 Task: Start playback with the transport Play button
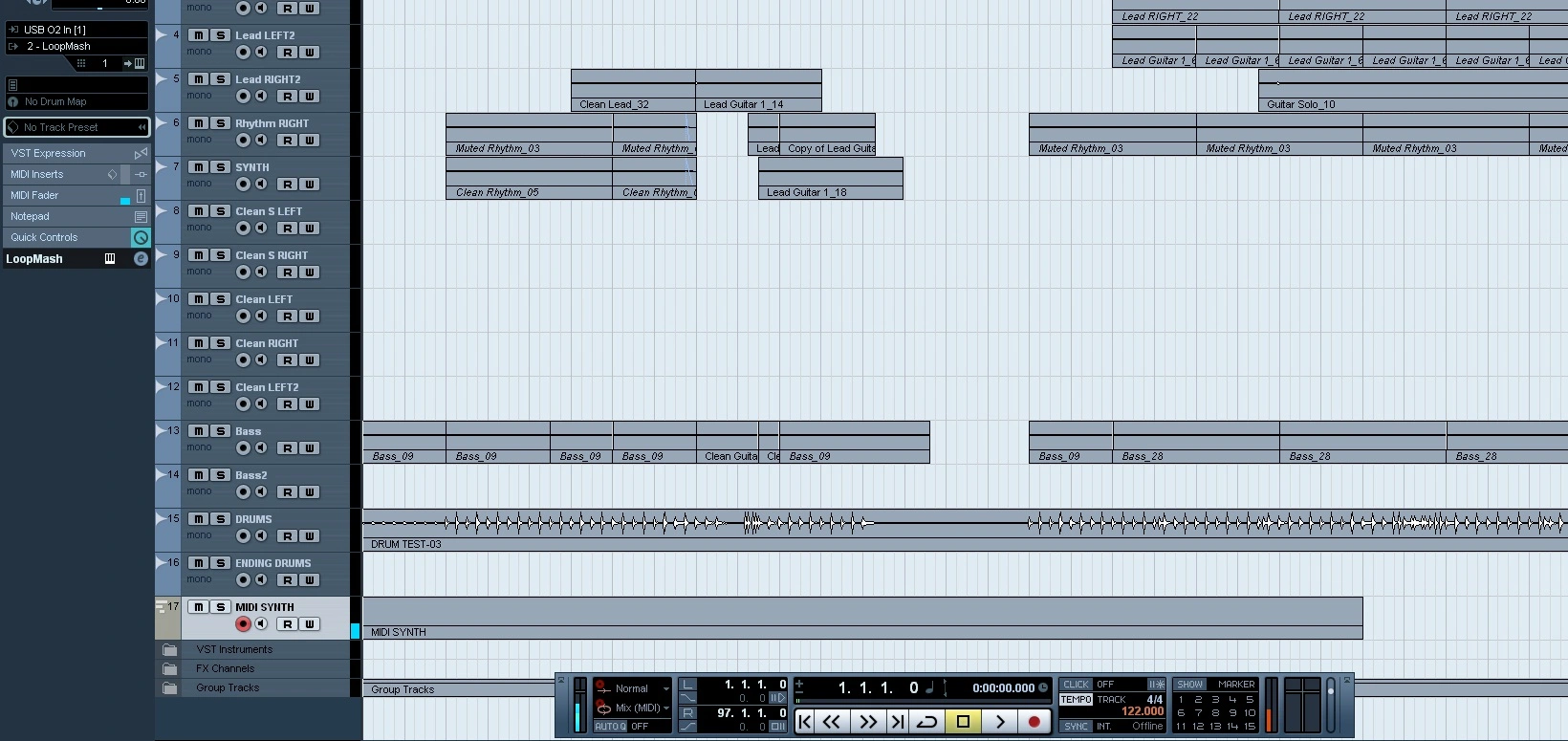tap(999, 722)
